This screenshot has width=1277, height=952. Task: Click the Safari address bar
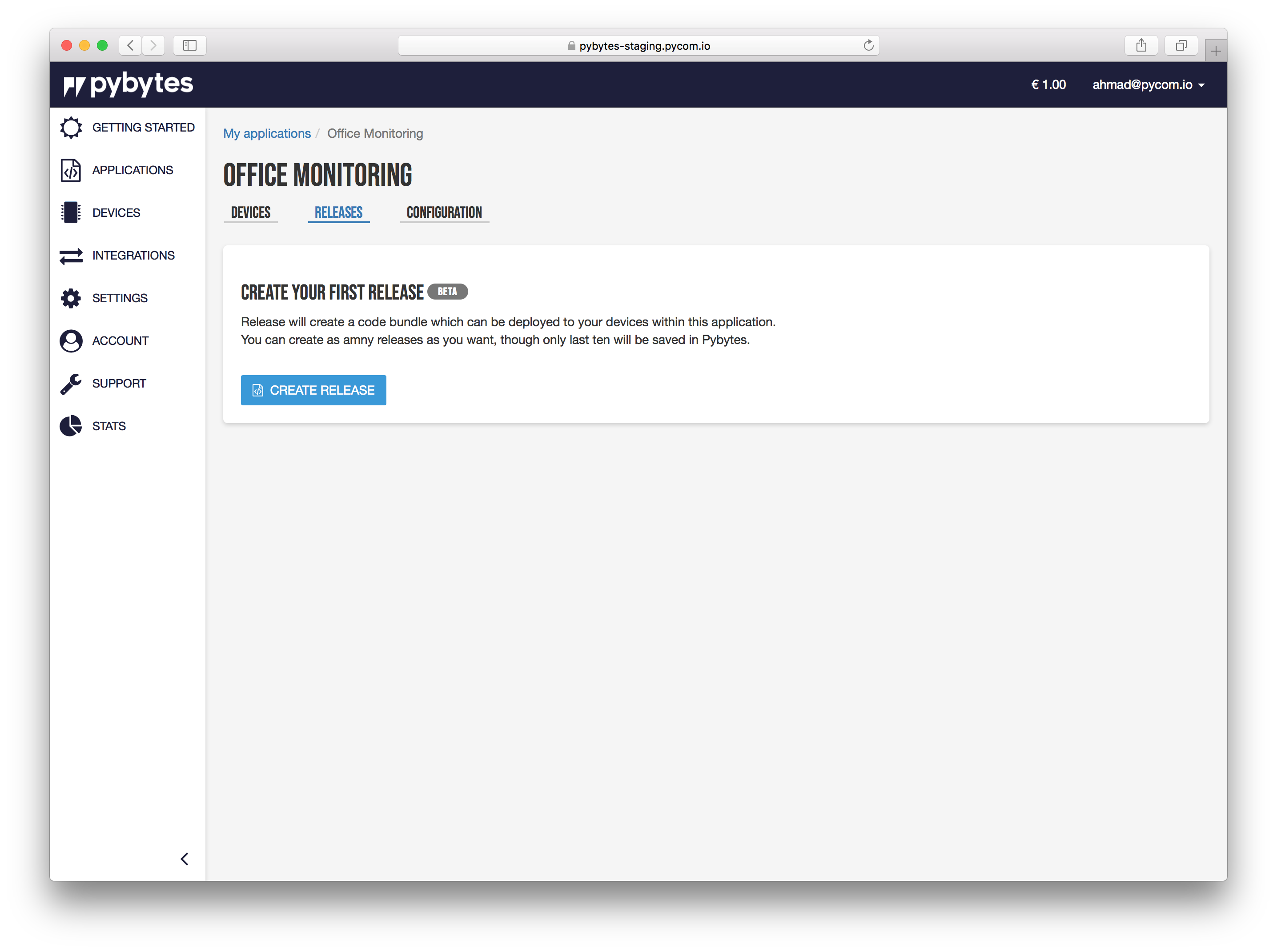[638, 45]
